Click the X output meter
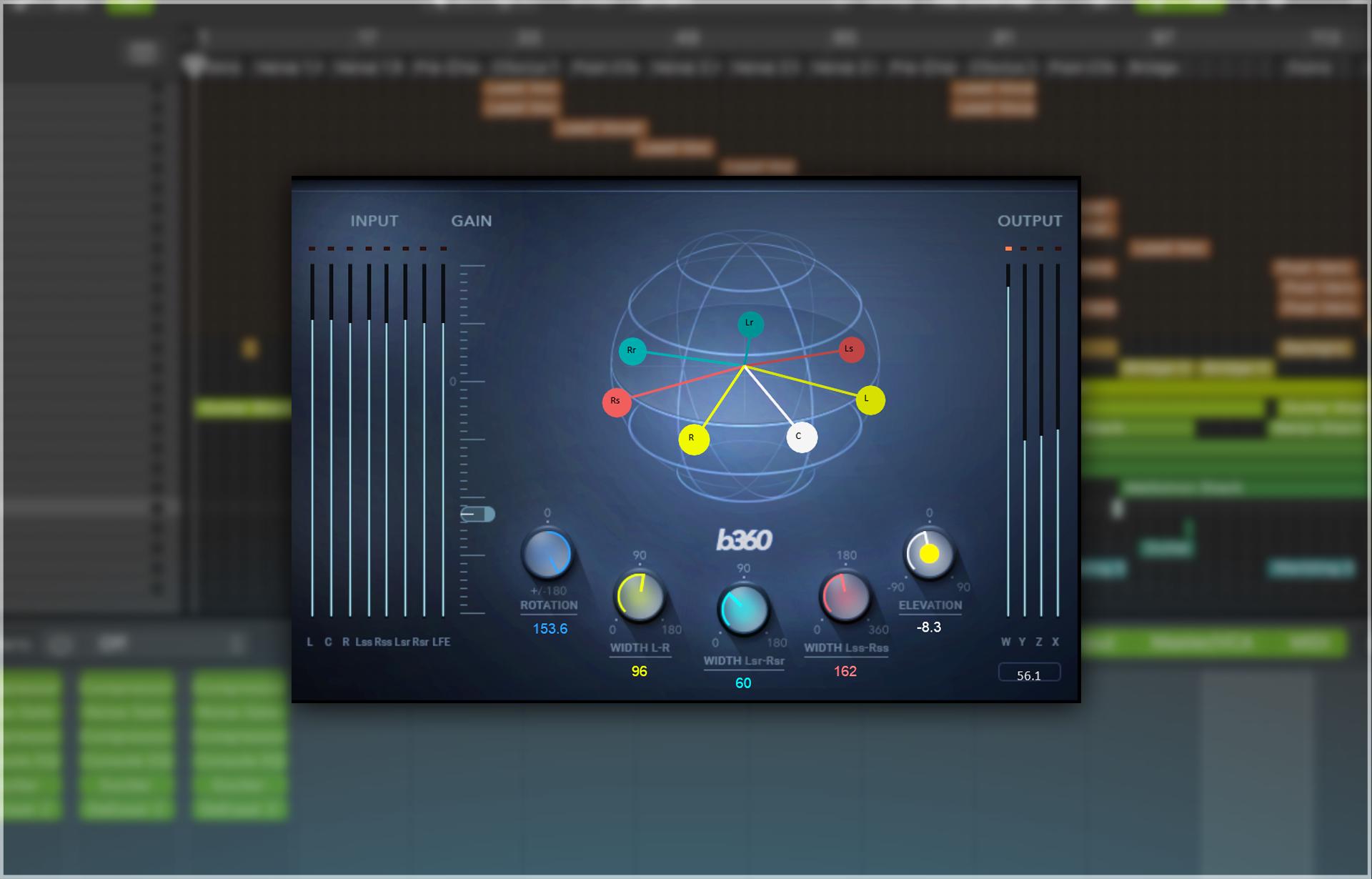 tap(1058, 440)
